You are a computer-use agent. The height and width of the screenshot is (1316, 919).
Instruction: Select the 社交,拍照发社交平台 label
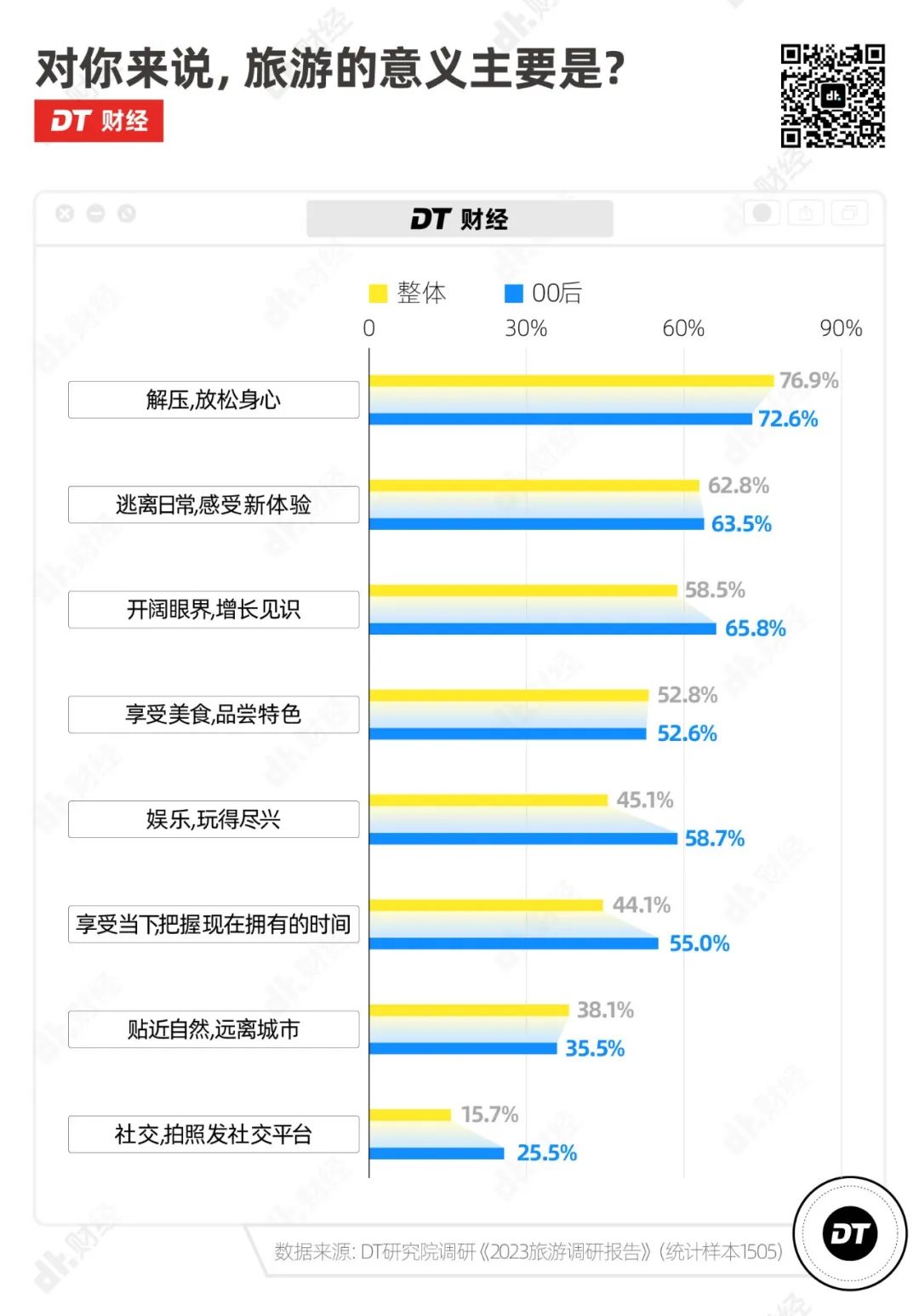[x=214, y=1134]
